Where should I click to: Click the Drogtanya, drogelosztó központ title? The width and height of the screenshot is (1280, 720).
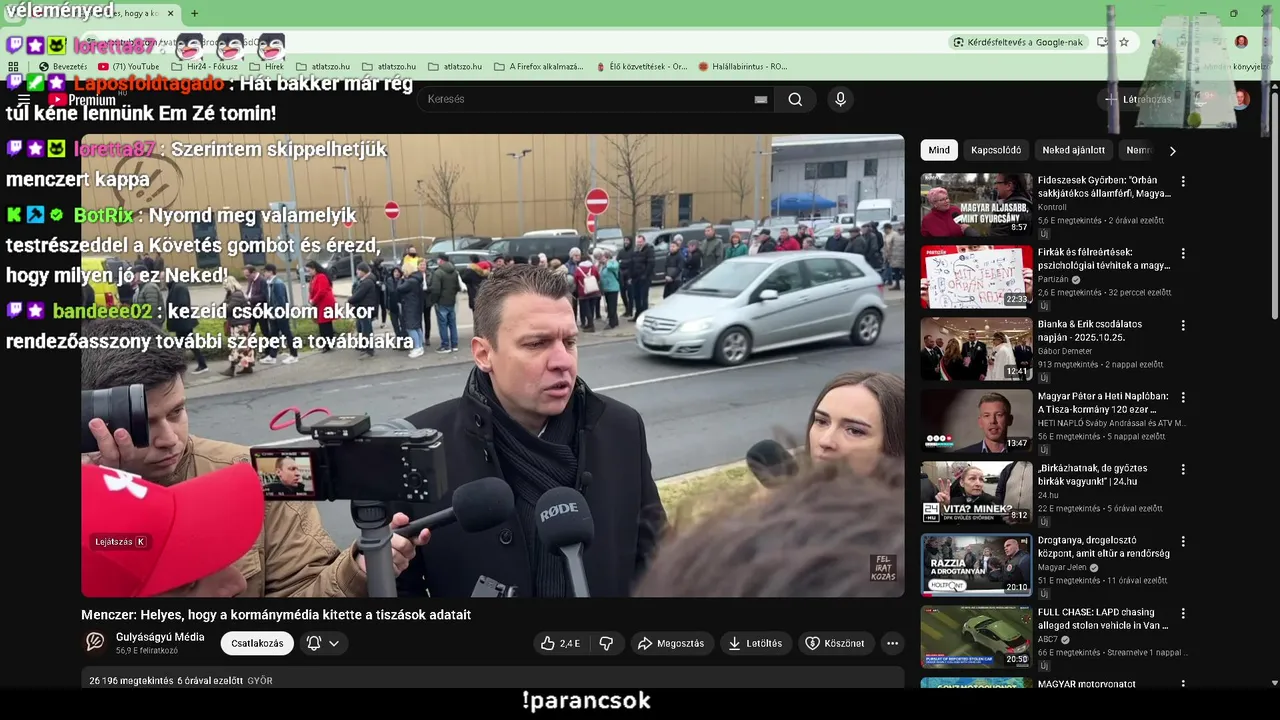(1104, 547)
